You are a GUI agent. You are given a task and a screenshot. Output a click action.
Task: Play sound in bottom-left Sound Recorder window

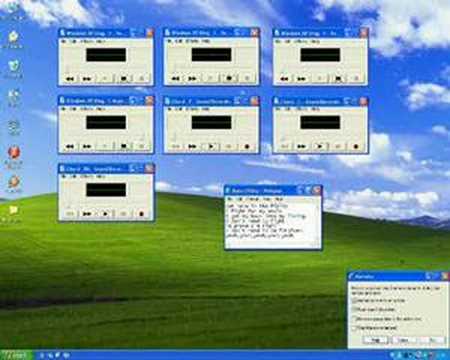105,214
